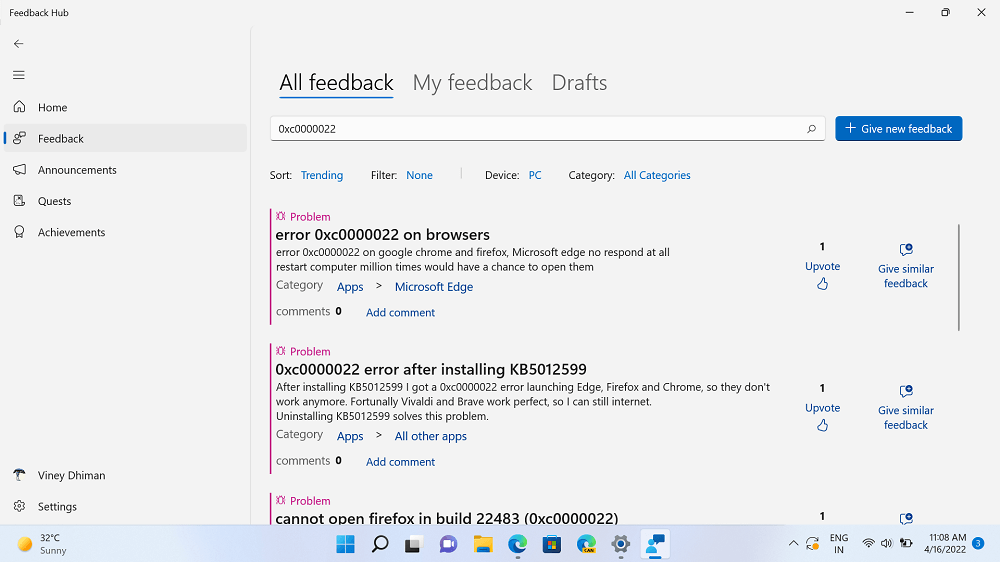Give similar feedback for browsers error

click(x=906, y=267)
